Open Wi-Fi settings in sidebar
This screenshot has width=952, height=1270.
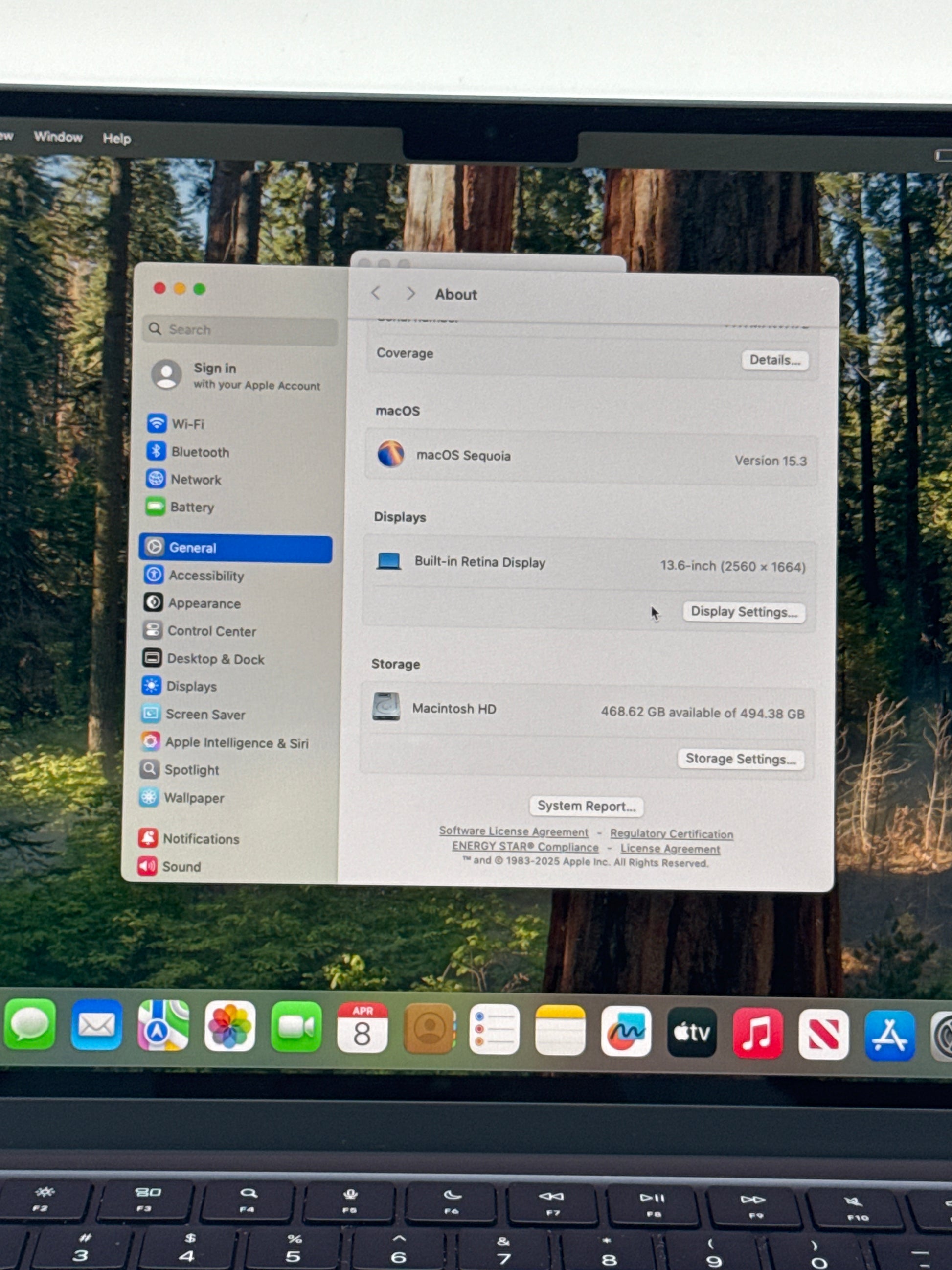pyautogui.click(x=187, y=424)
